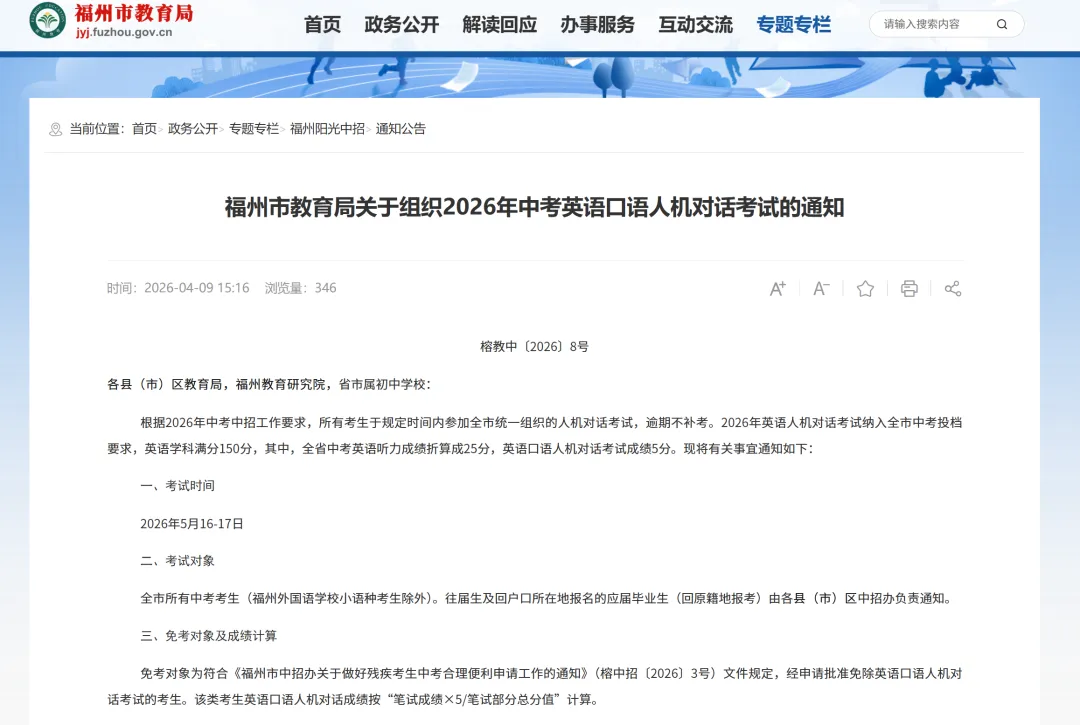
Task: Open the 互动交流 menu item
Action: 695,24
